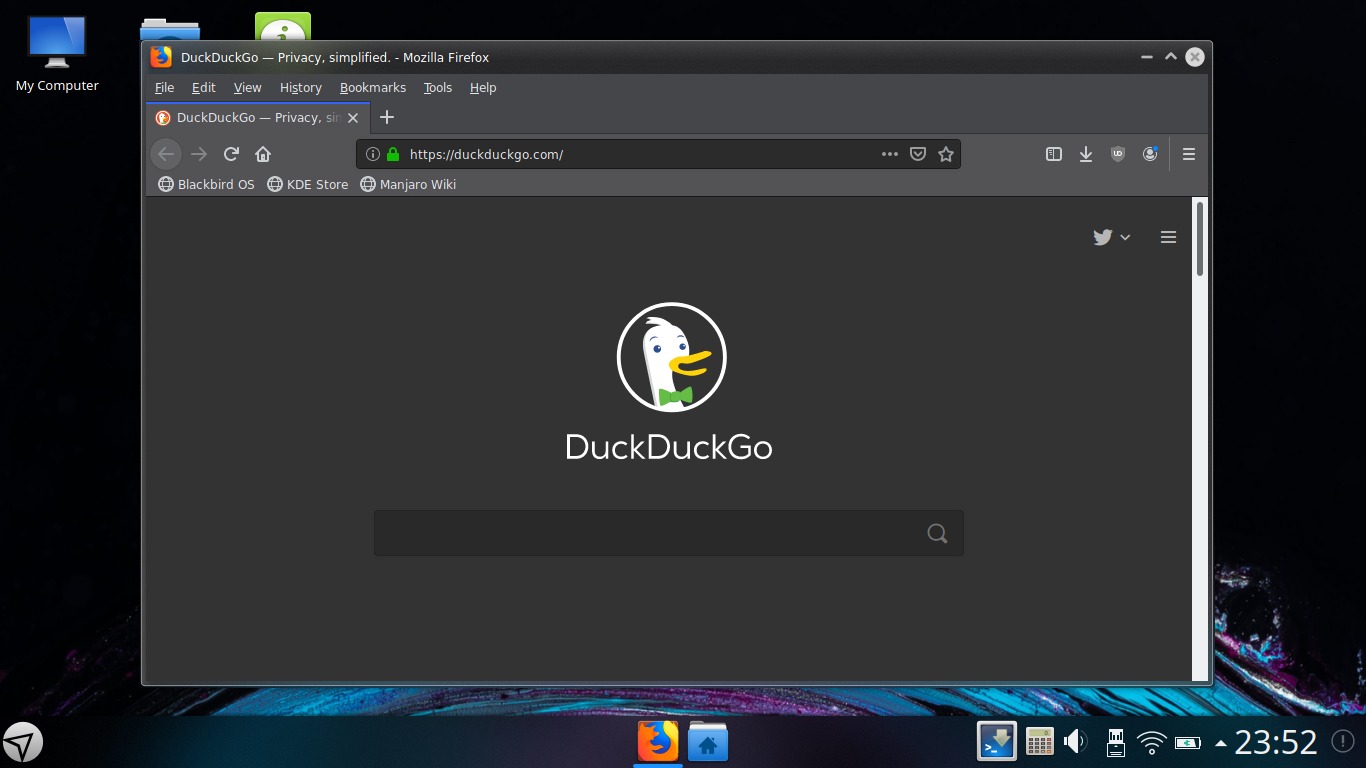Show Firefox sidebars icon
Screen dimensions: 1366x768
[1054, 154]
